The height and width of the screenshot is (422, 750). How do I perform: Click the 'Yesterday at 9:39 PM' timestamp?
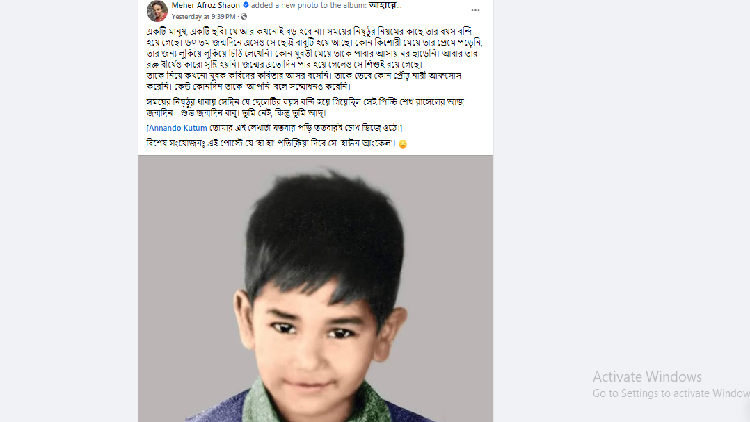pos(204,17)
